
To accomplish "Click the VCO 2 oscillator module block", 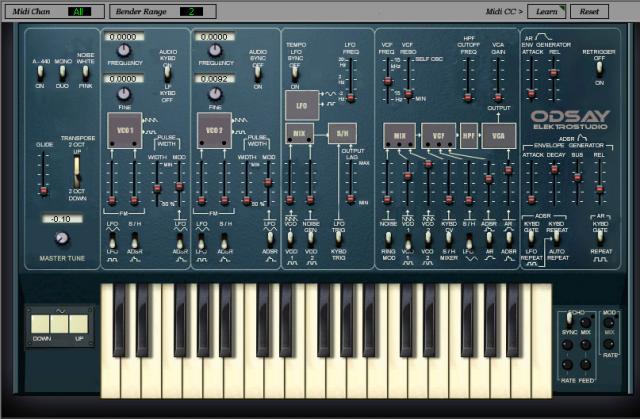I will (x=214, y=133).
